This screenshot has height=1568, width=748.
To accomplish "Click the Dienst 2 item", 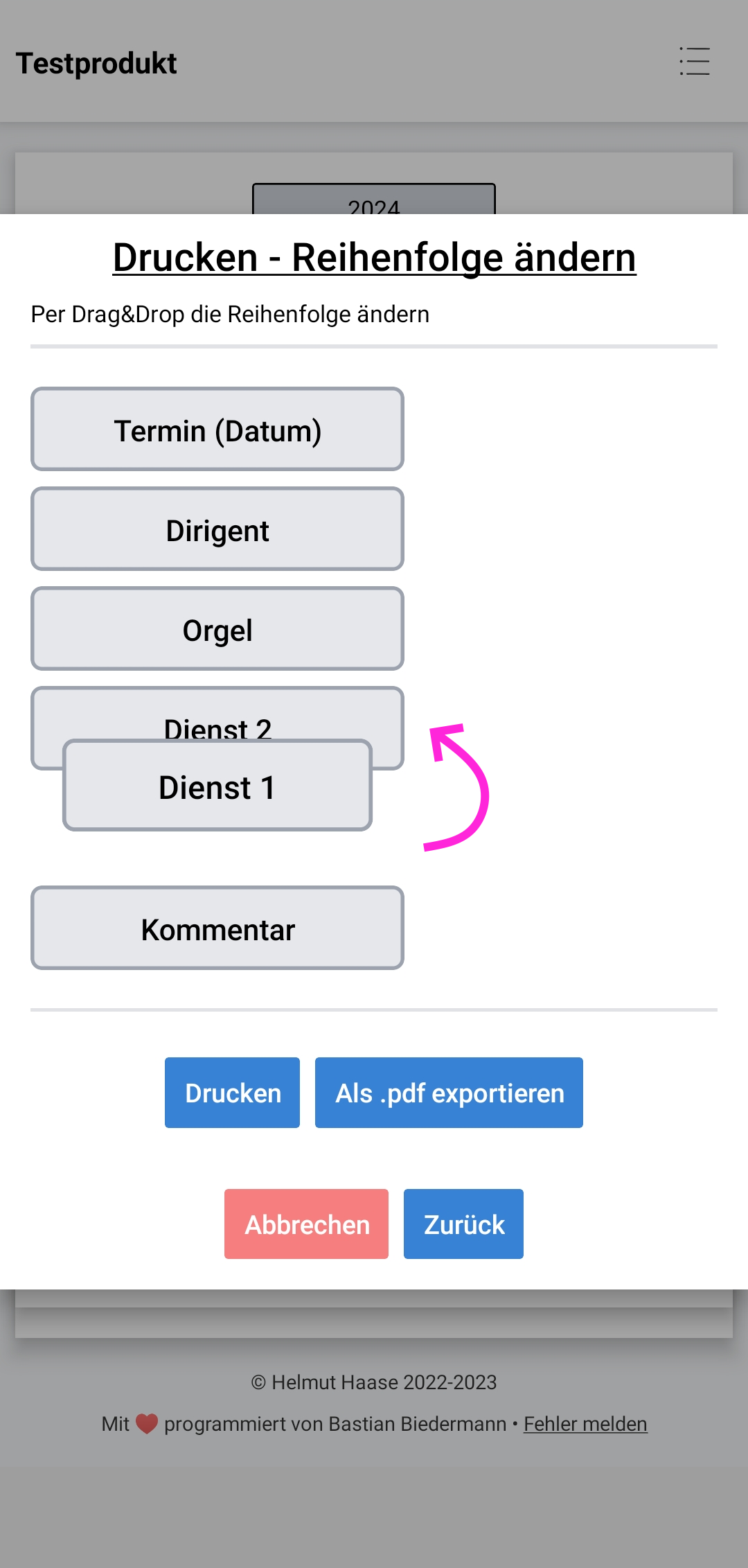I will coord(217,714).
